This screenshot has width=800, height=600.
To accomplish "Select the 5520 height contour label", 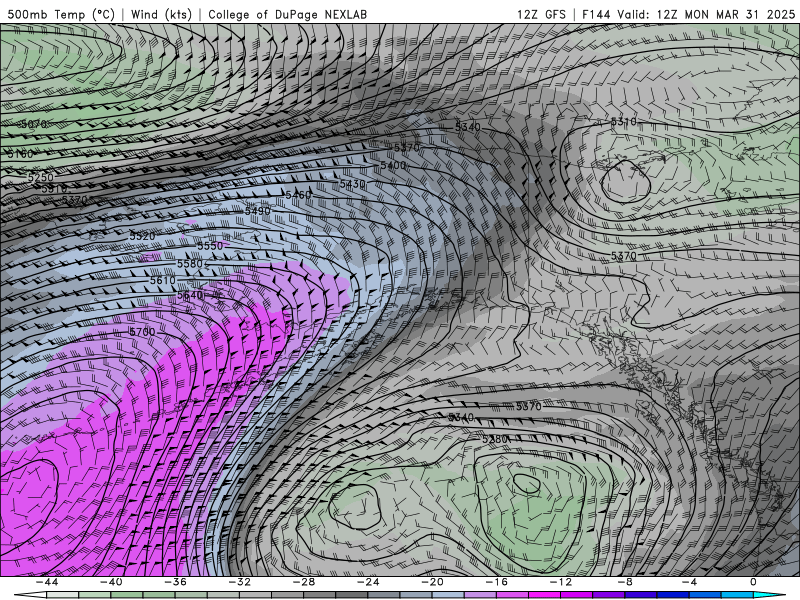I will click(142, 236).
